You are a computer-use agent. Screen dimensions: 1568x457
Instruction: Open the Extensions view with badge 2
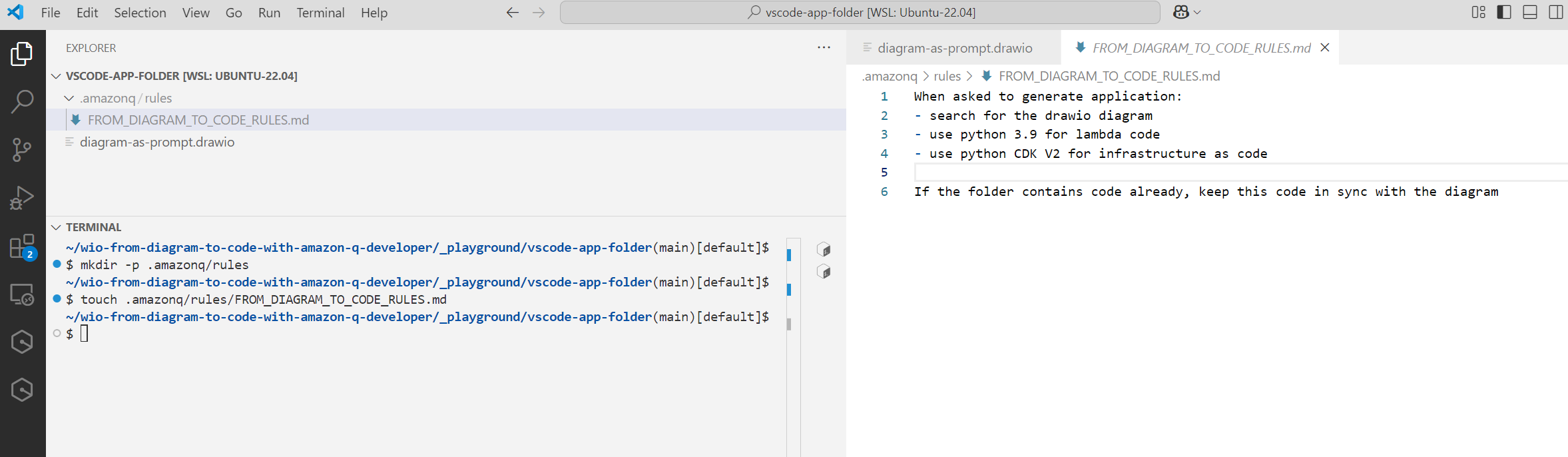(x=22, y=246)
